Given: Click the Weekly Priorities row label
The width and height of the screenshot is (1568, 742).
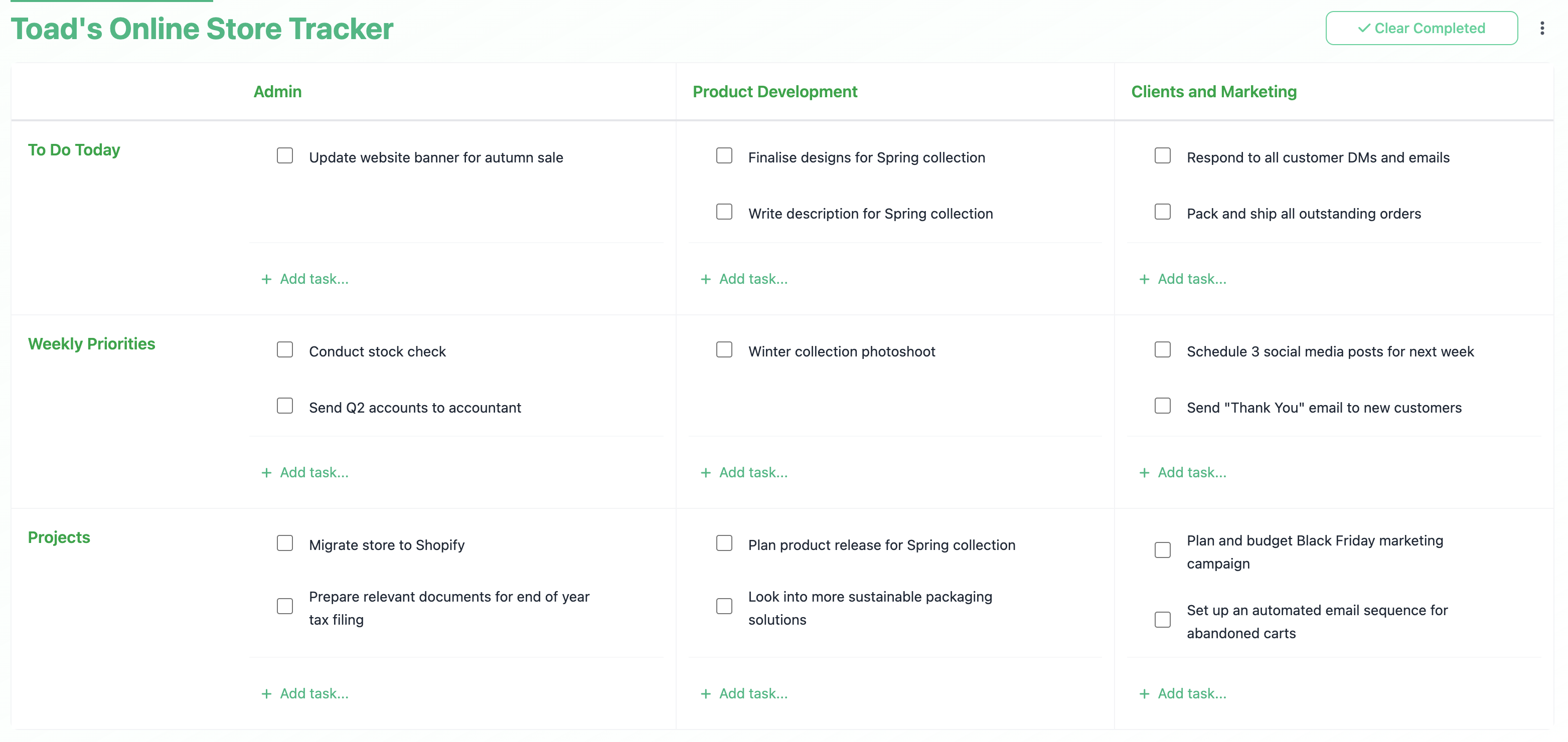Looking at the screenshot, I should 91,344.
